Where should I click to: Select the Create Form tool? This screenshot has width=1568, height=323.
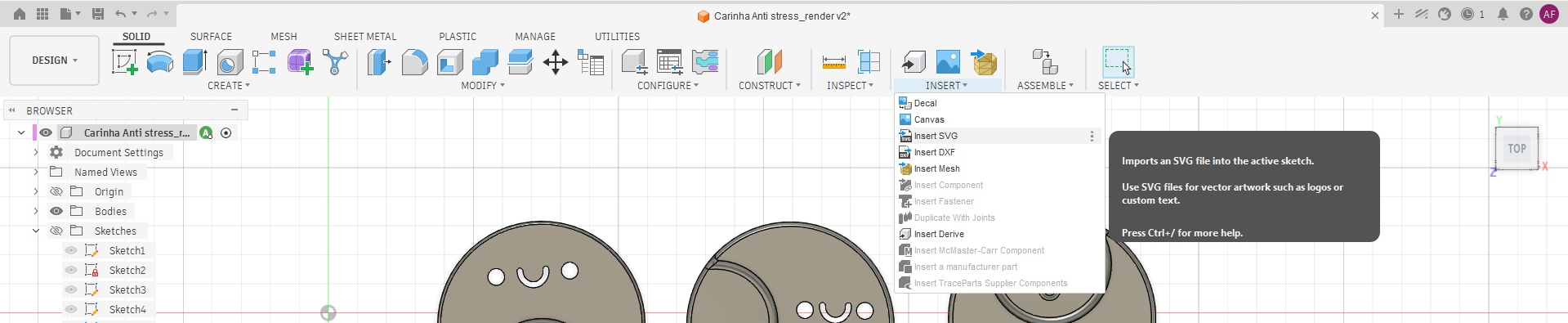pyautogui.click(x=159, y=62)
